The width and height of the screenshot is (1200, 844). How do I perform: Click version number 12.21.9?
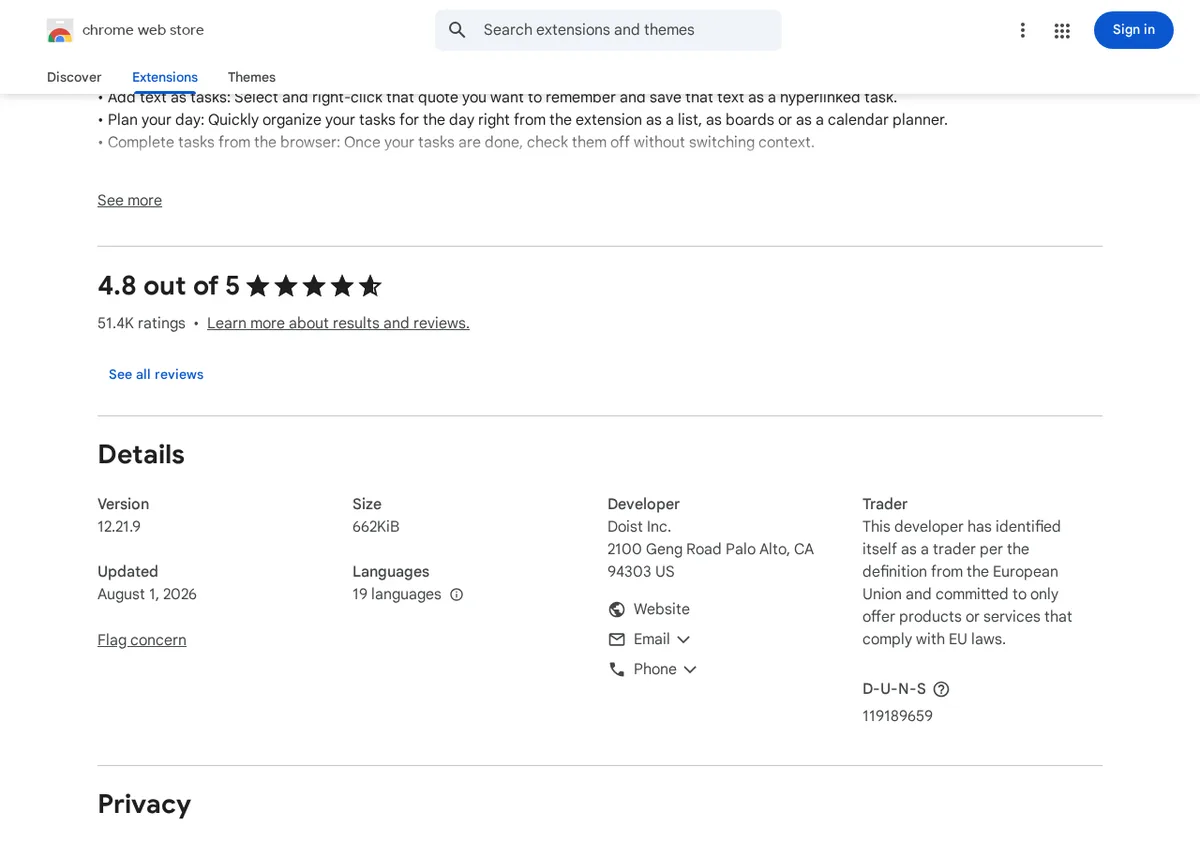(119, 527)
